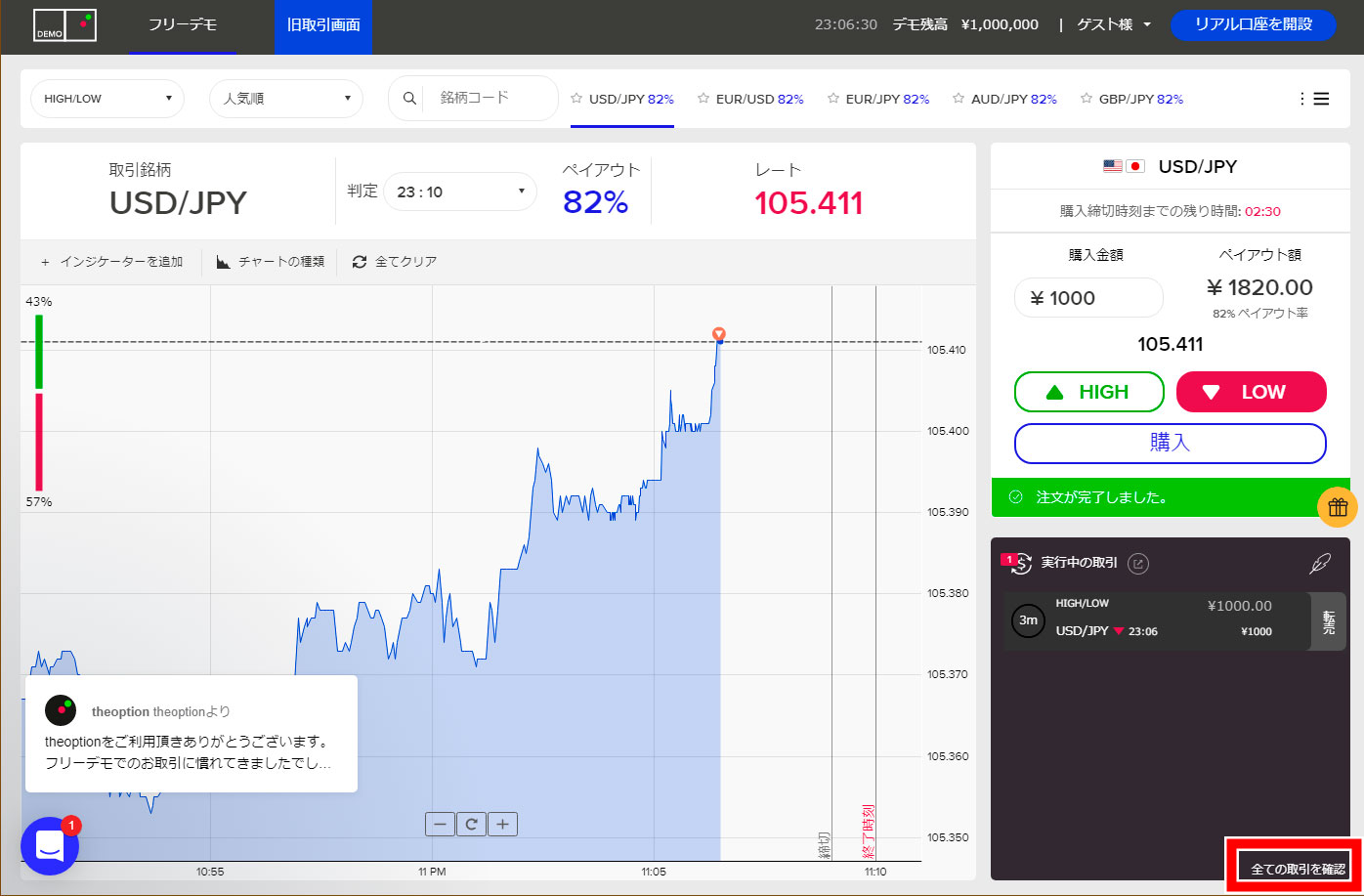Click the plus icon beside インジケーターを追加
Image resolution: width=1364 pixels, height=896 pixels.
[x=45, y=262]
